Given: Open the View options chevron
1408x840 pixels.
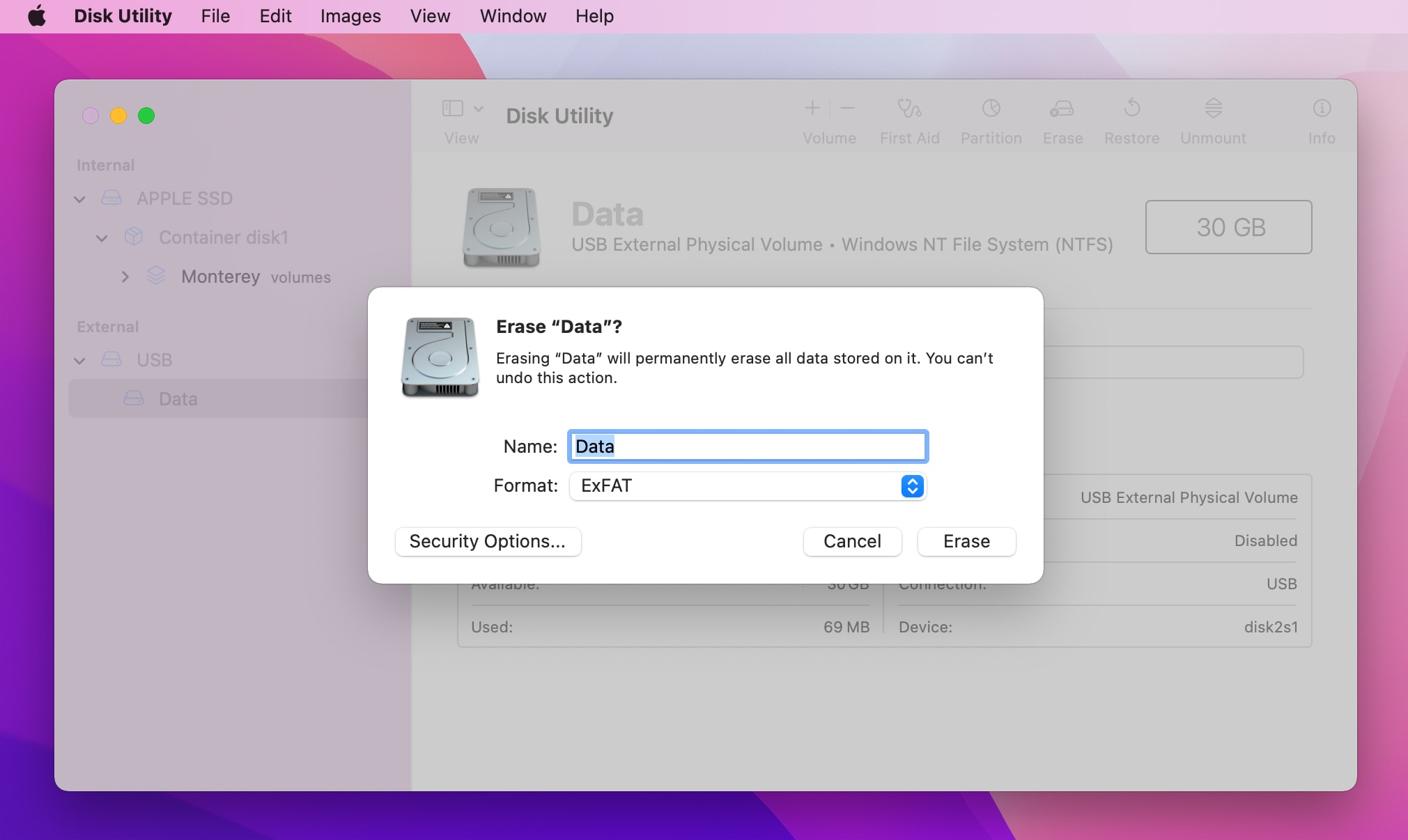Looking at the screenshot, I should [477, 109].
